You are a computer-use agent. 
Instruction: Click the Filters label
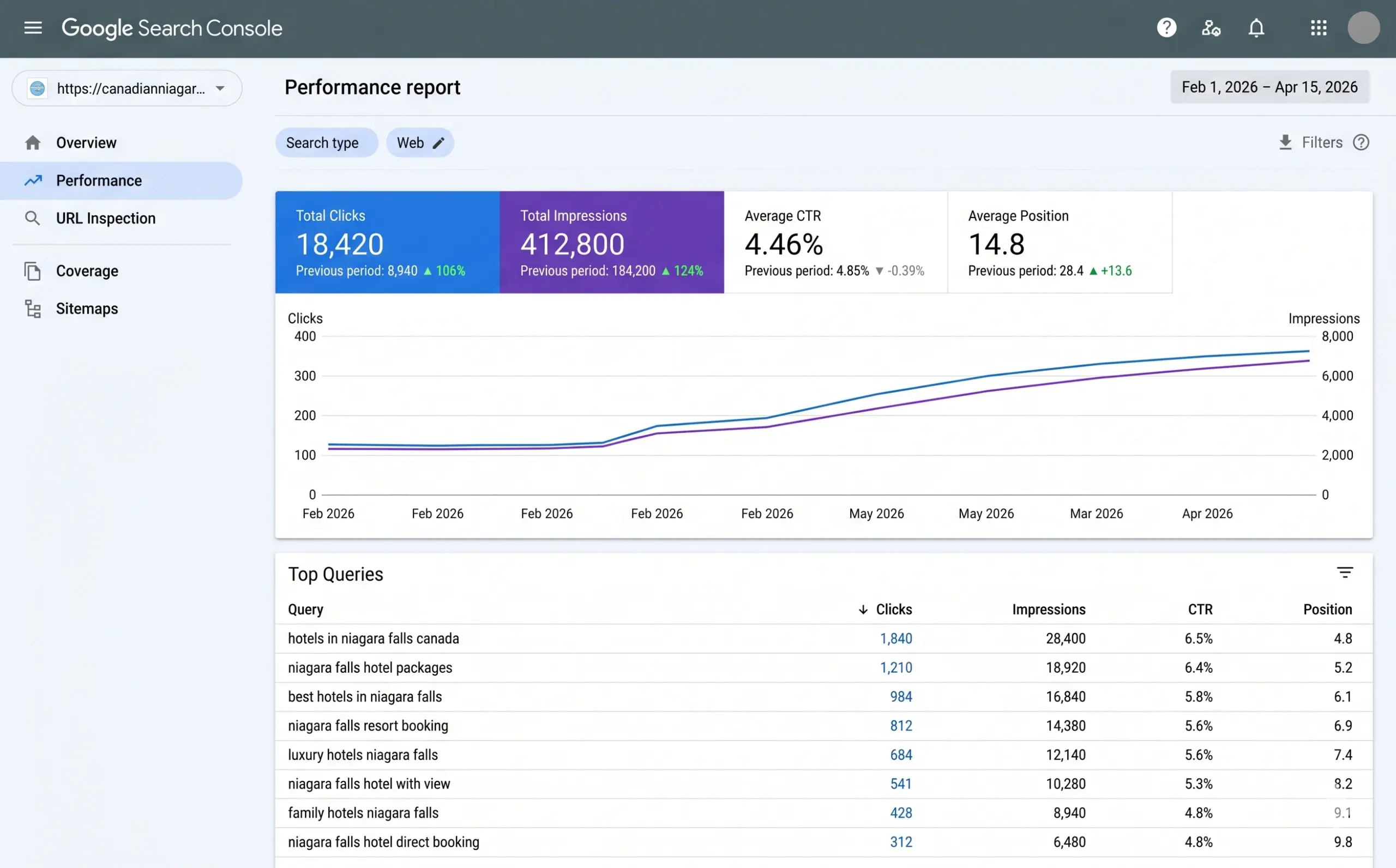pyautogui.click(x=1322, y=142)
